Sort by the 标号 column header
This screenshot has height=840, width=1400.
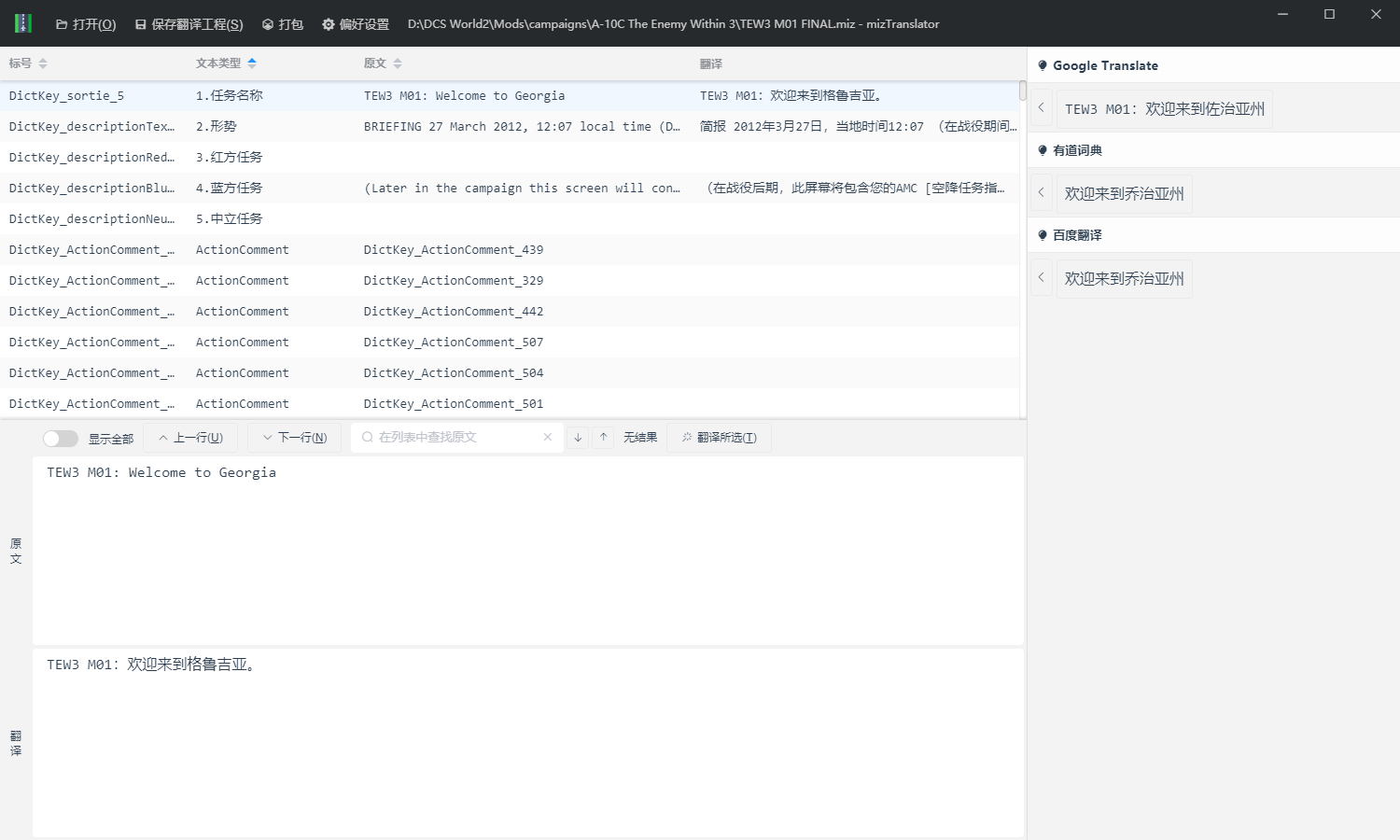coord(28,63)
